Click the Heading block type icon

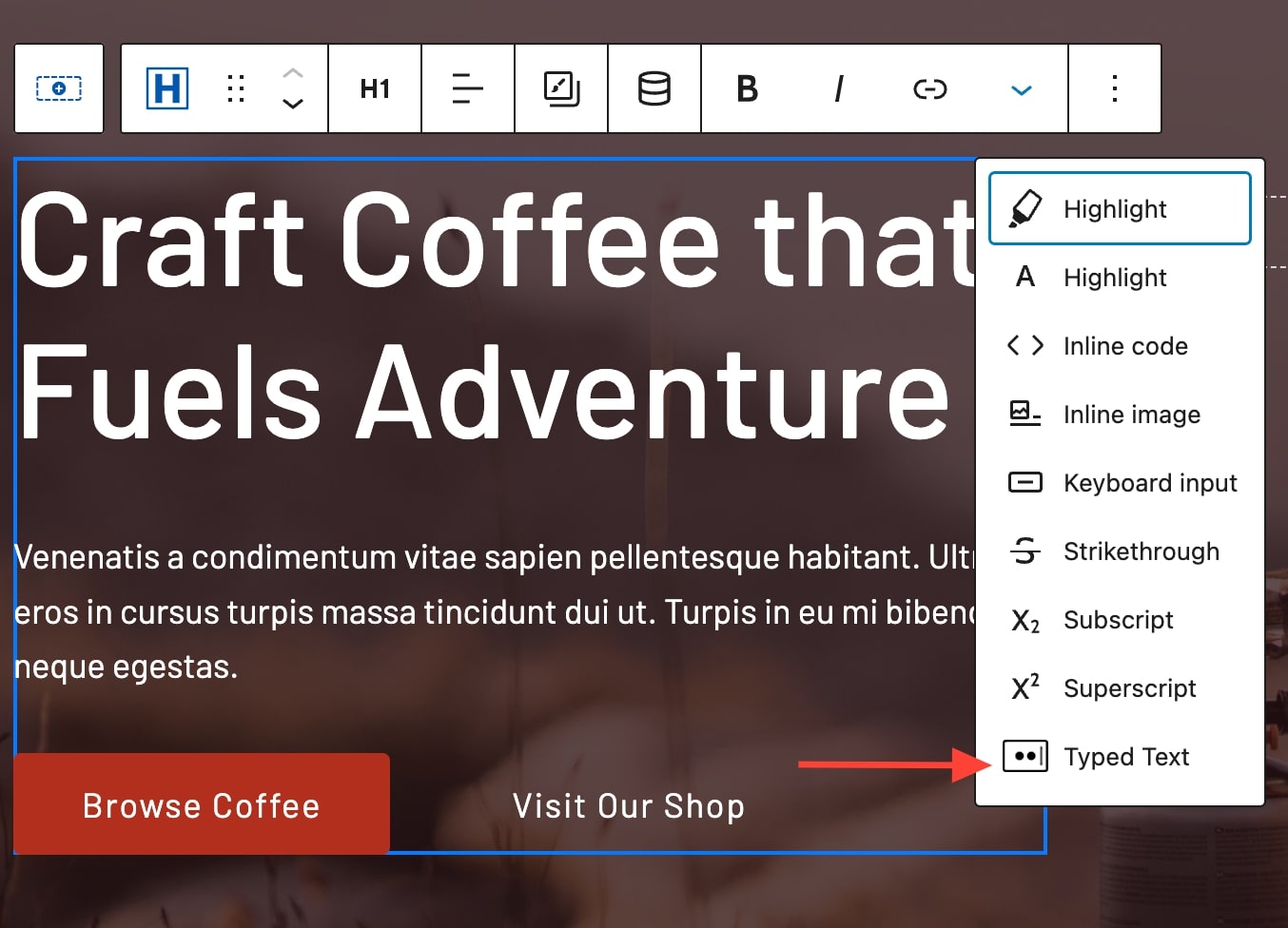(x=167, y=88)
